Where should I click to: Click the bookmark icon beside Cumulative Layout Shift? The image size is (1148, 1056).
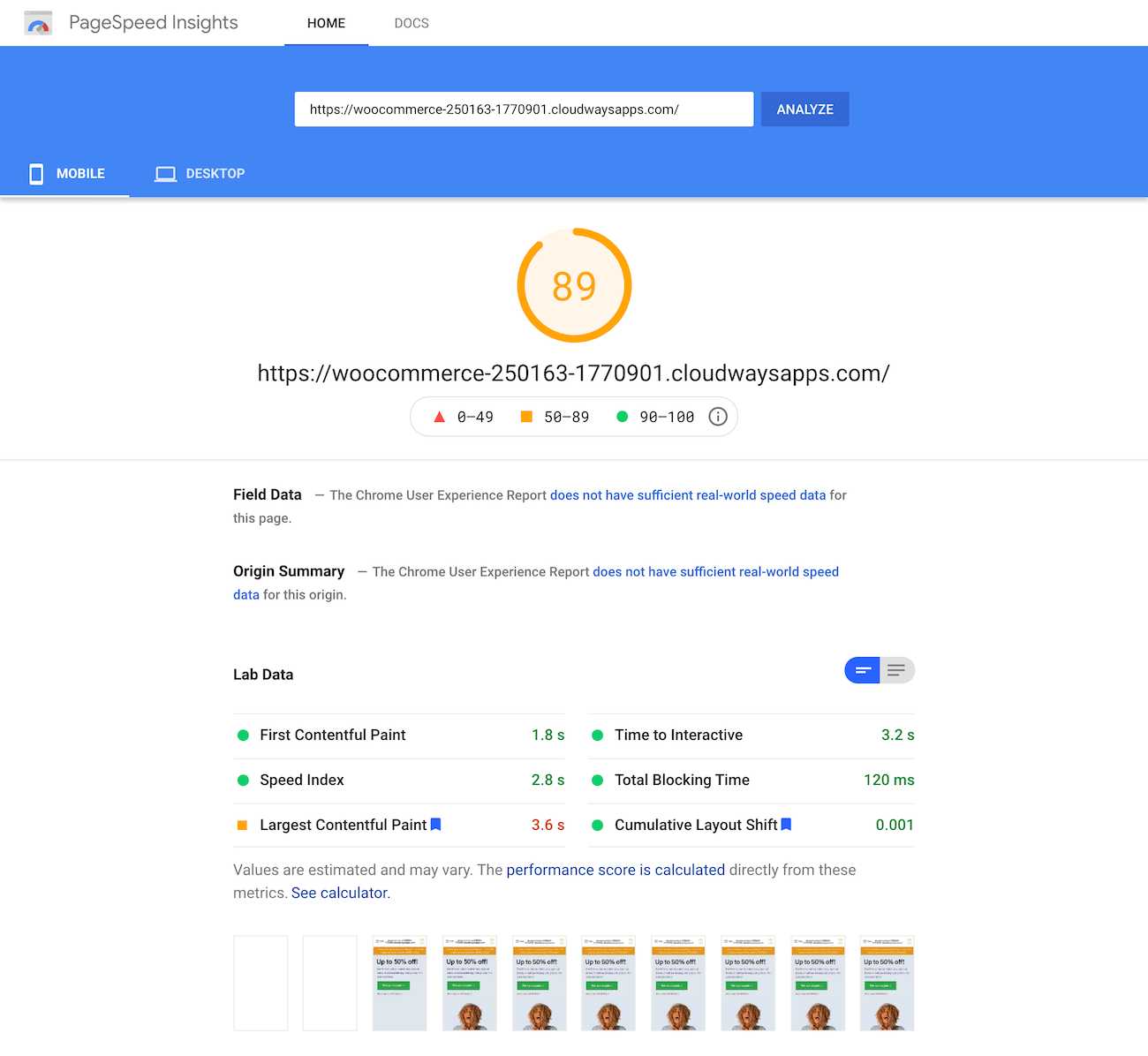pos(786,824)
